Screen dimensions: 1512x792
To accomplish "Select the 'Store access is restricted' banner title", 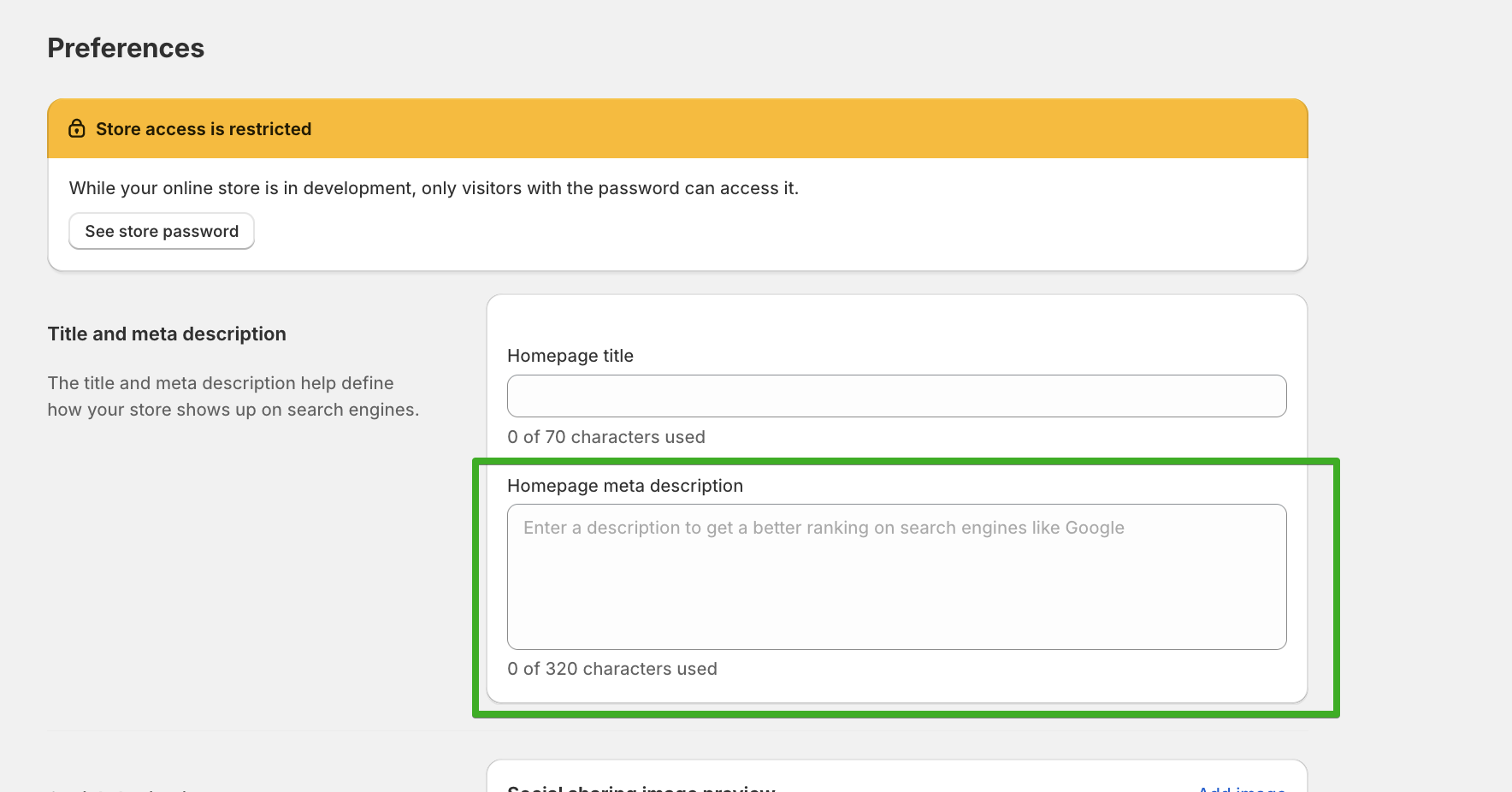I will [x=204, y=129].
